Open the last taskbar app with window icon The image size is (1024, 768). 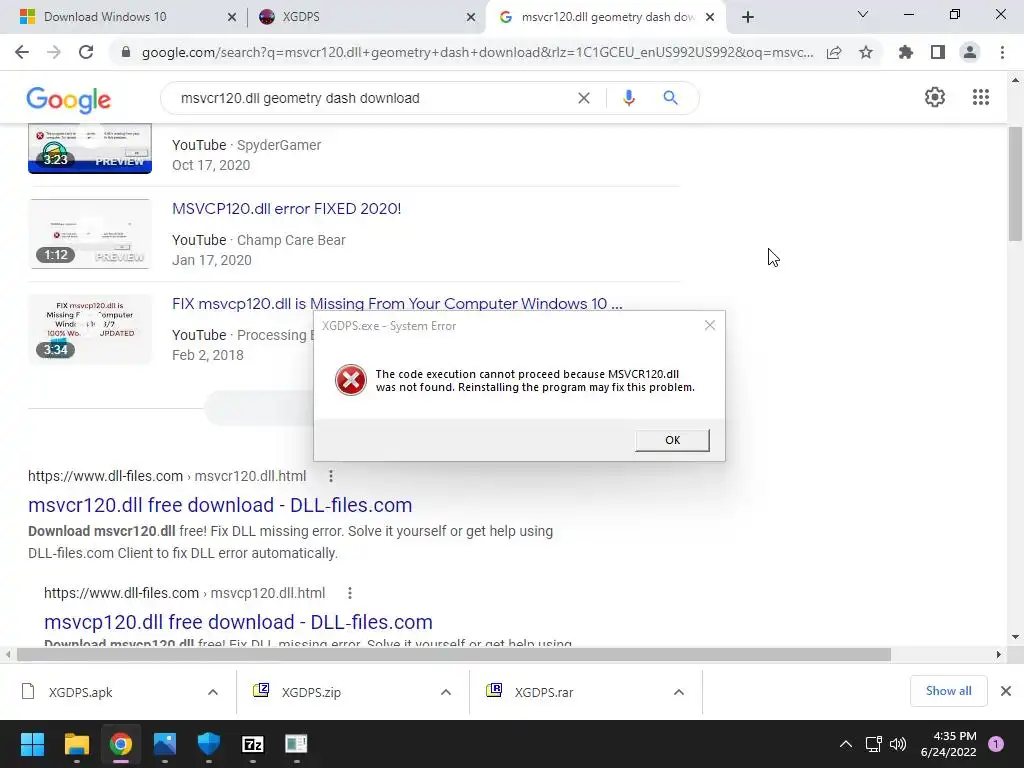click(296, 744)
